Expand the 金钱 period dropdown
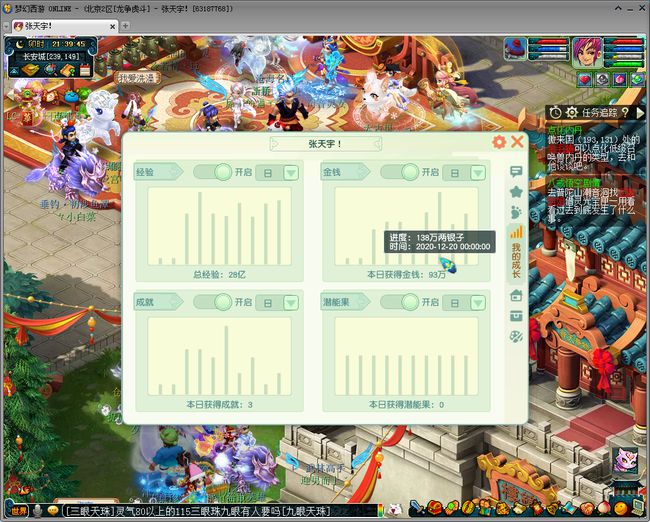This screenshot has height=522, width=650. coord(478,172)
